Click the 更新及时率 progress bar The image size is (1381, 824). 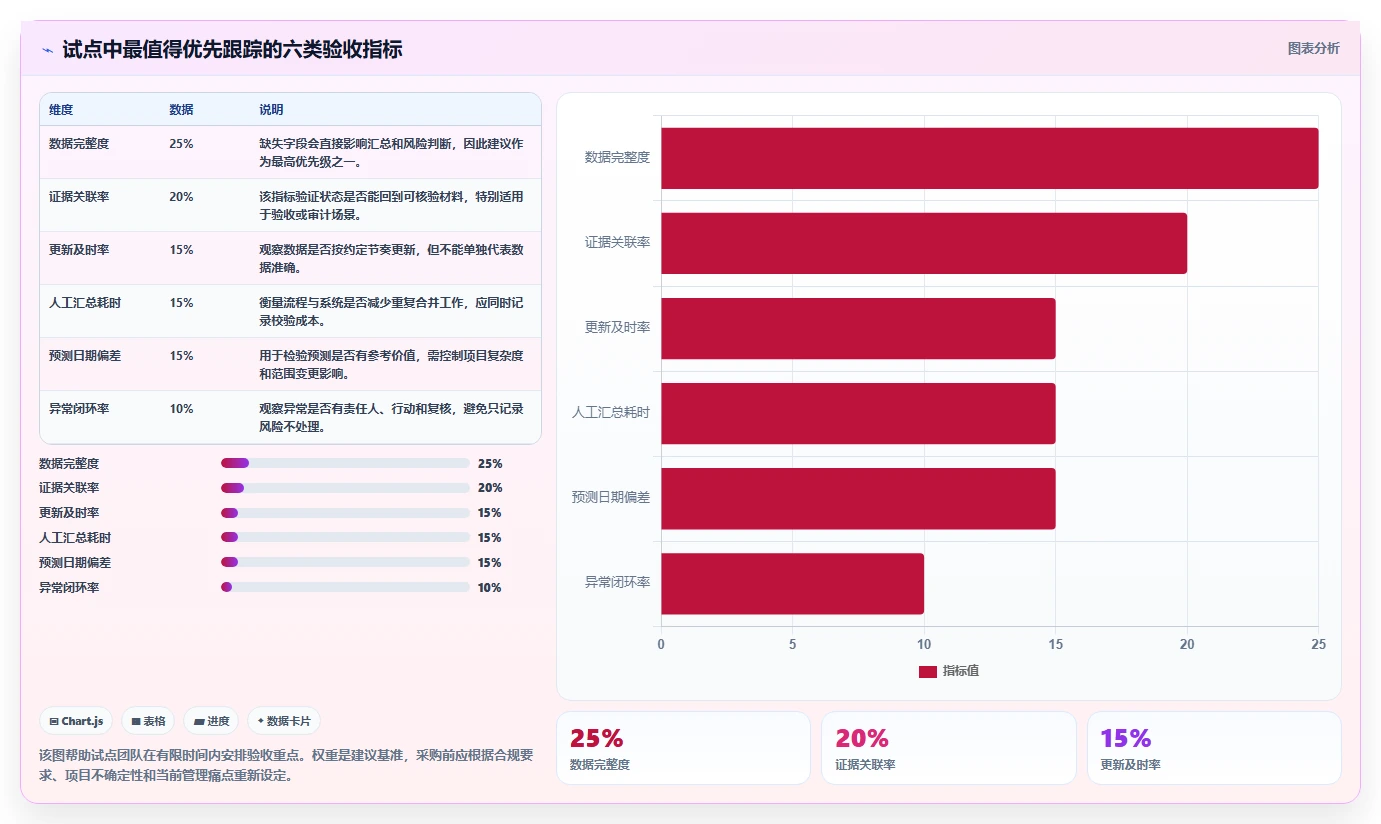pos(345,513)
